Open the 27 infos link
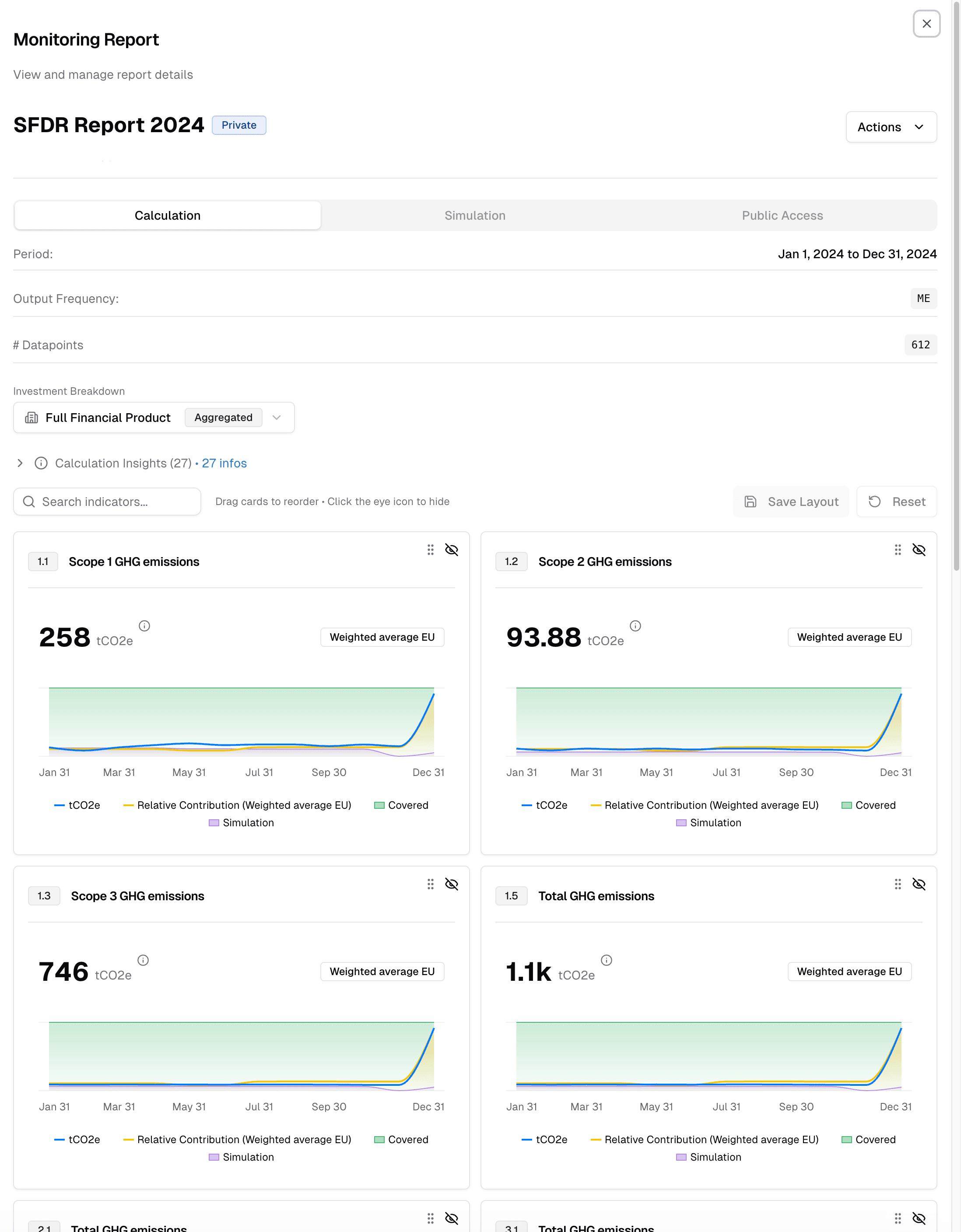Screen dimensions: 961x1232 (x=224, y=463)
